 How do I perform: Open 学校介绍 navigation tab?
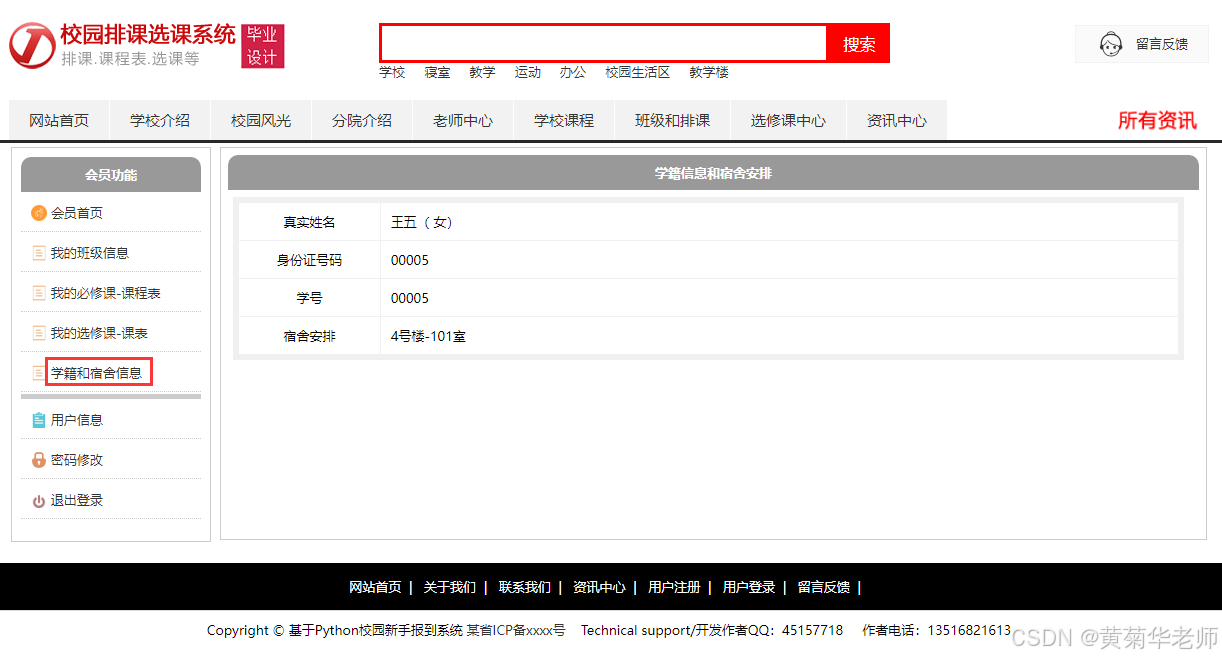click(x=160, y=120)
